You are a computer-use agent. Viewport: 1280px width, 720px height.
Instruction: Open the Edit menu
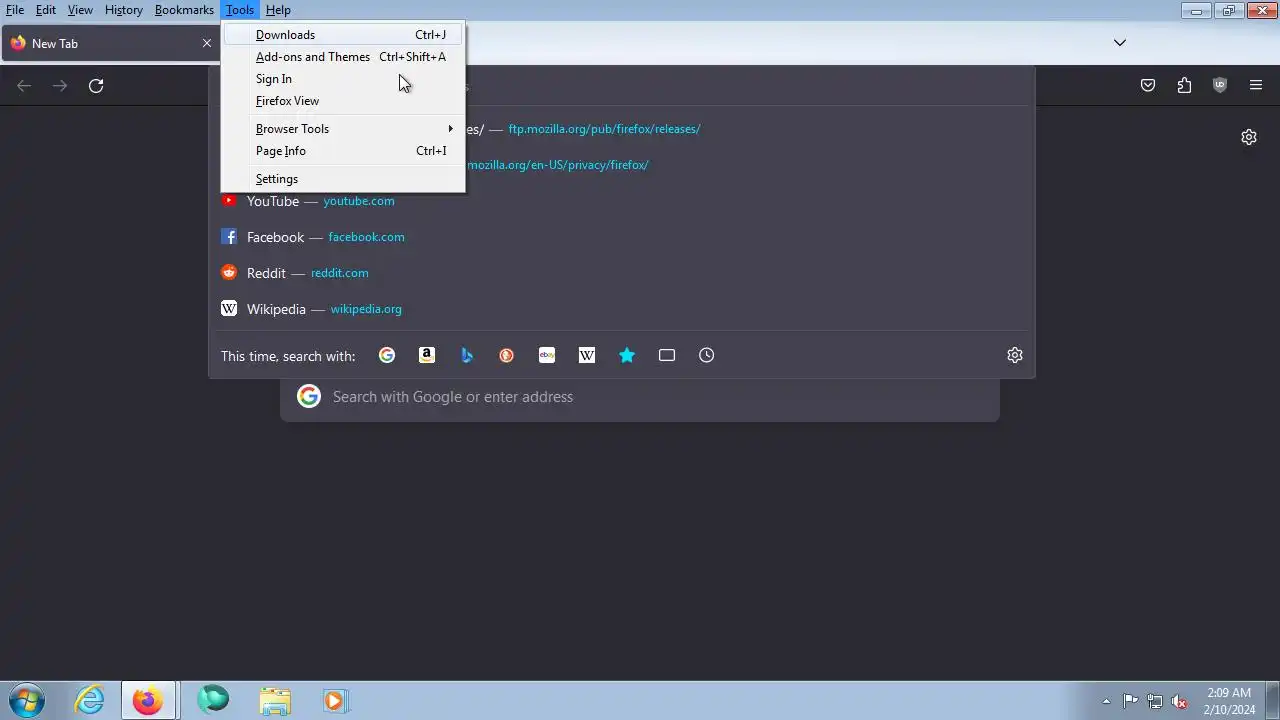click(x=46, y=10)
